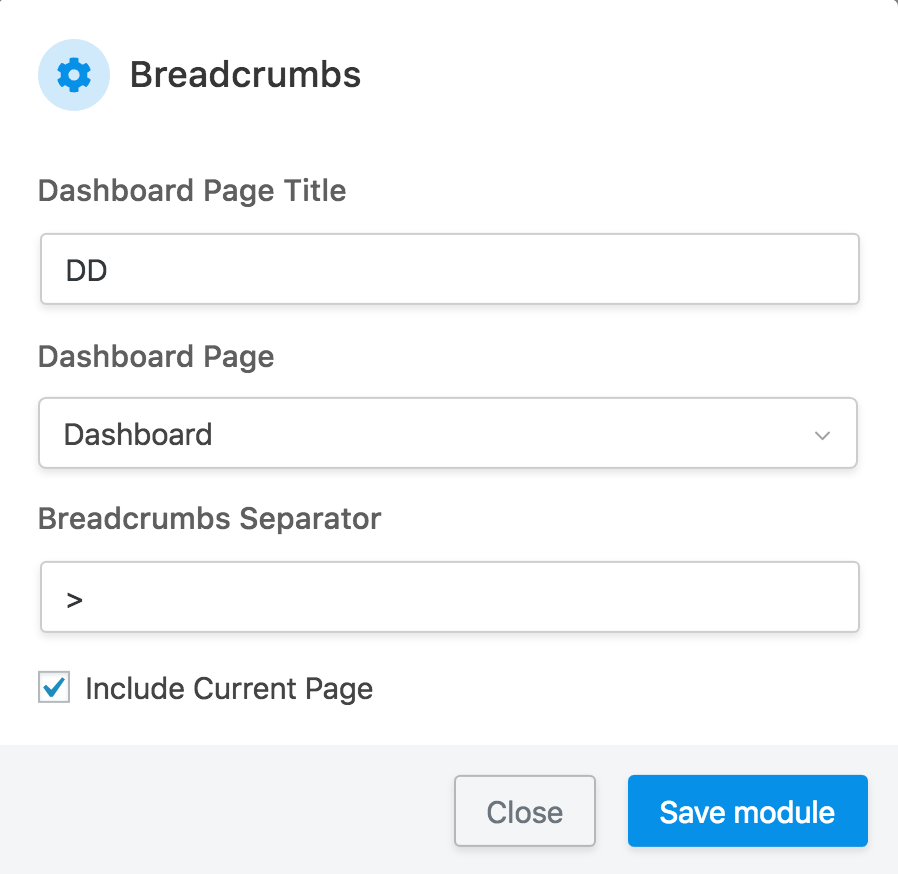The height and width of the screenshot is (874, 898).
Task: Click the blue gear settings icon
Action: 74,75
